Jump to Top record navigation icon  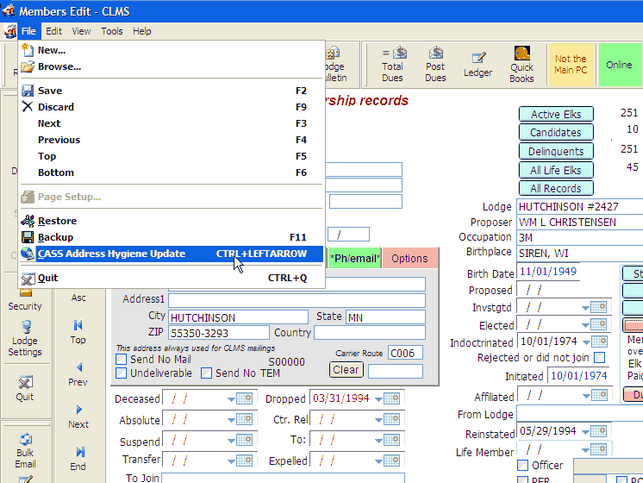click(x=78, y=332)
